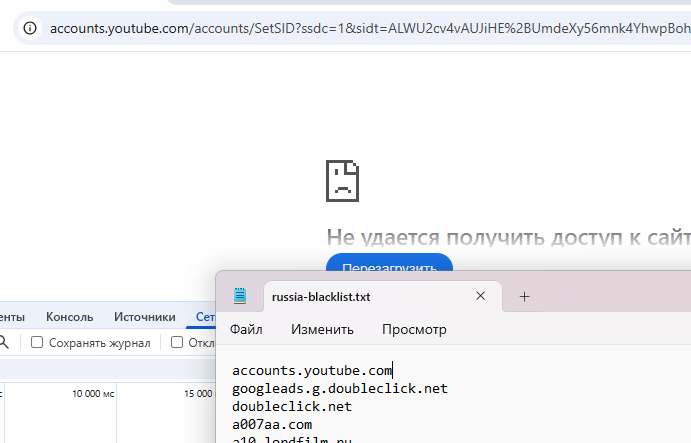The width and height of the screenshot is (691, 443).
Task: Enable the Сохранять журнал checkbox
Action: (x=37, y=342)
